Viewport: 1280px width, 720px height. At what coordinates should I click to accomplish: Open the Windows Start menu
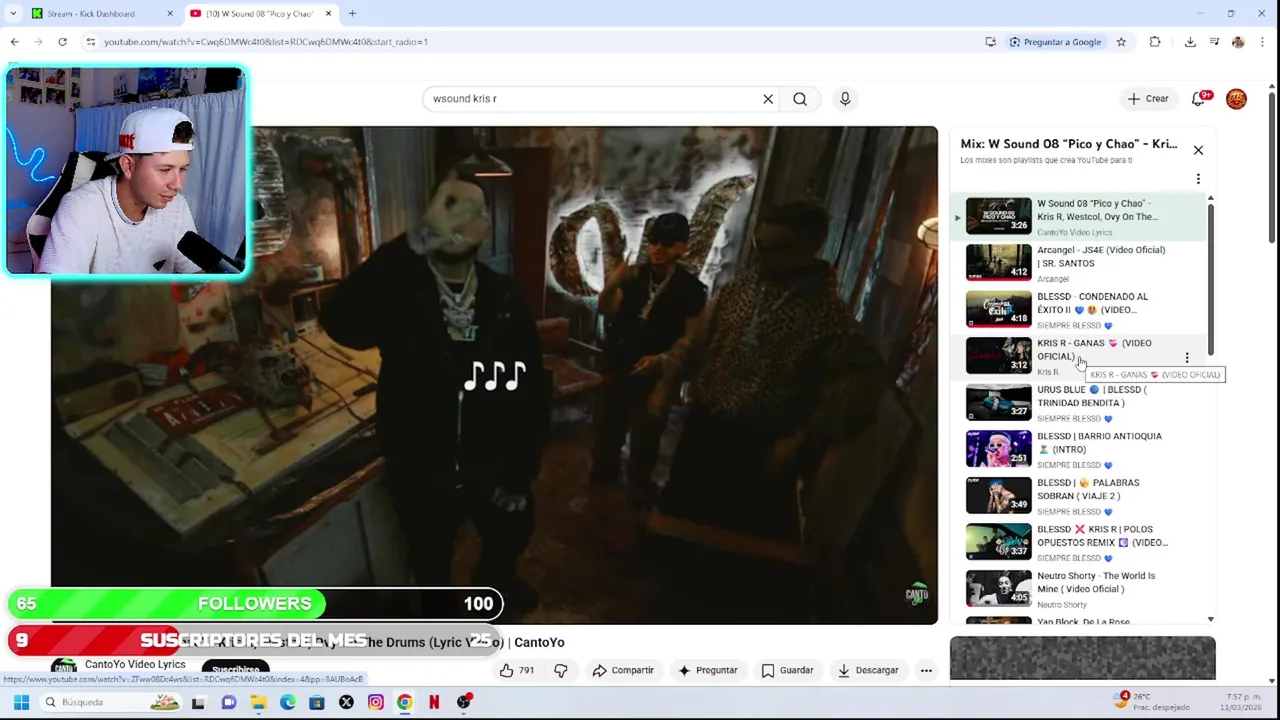21,702
